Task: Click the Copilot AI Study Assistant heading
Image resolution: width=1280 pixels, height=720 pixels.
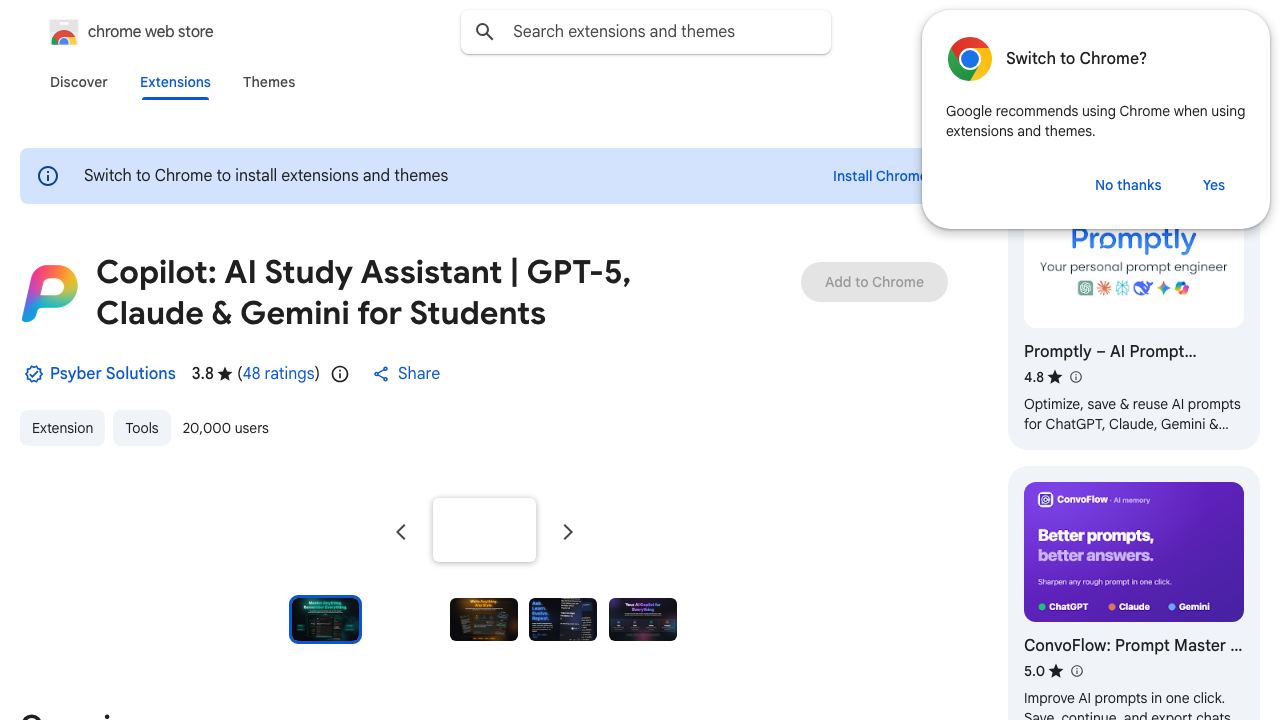Action: (364, 293)
